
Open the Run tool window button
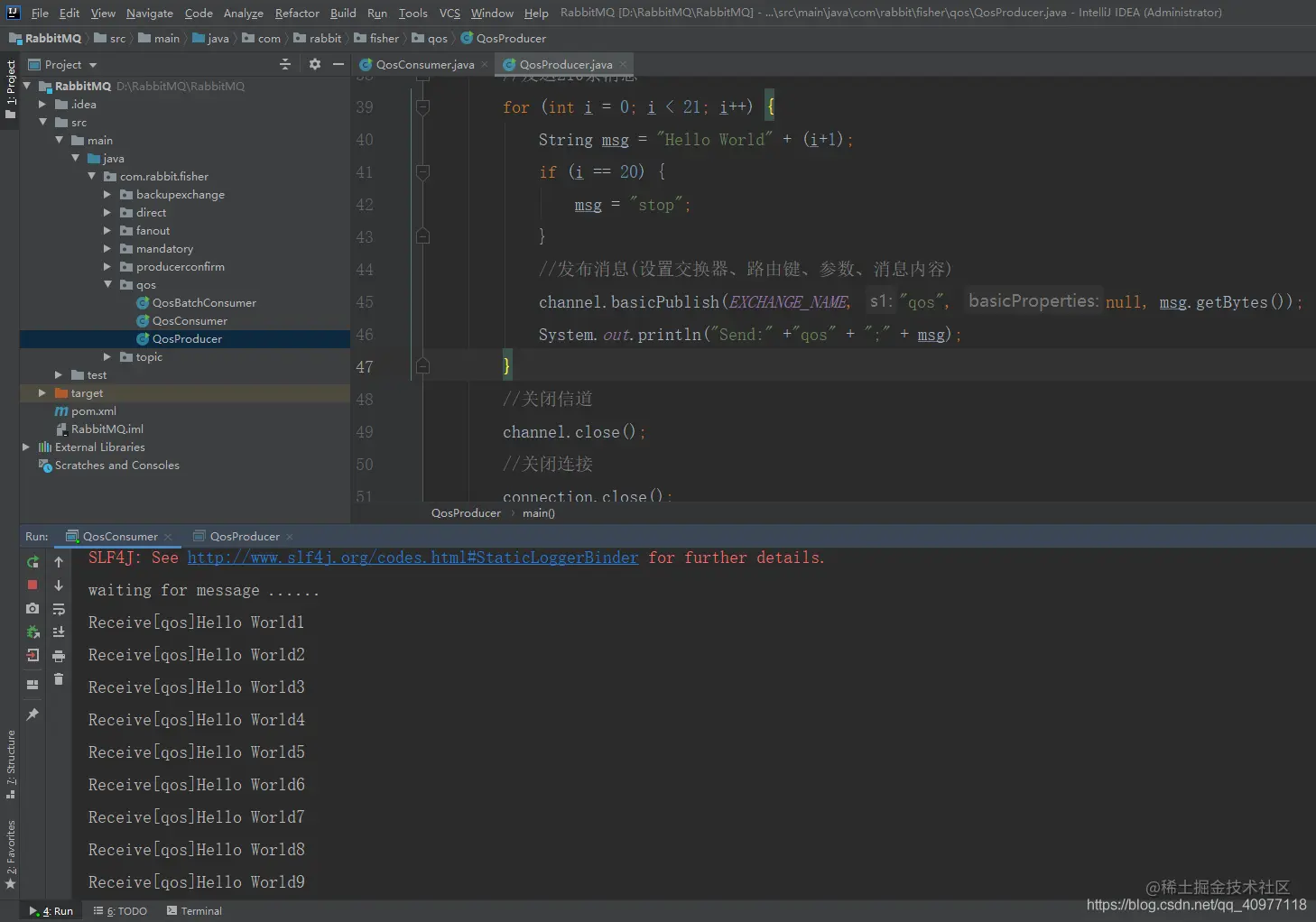pyautogui.click(x=51, y=911)
